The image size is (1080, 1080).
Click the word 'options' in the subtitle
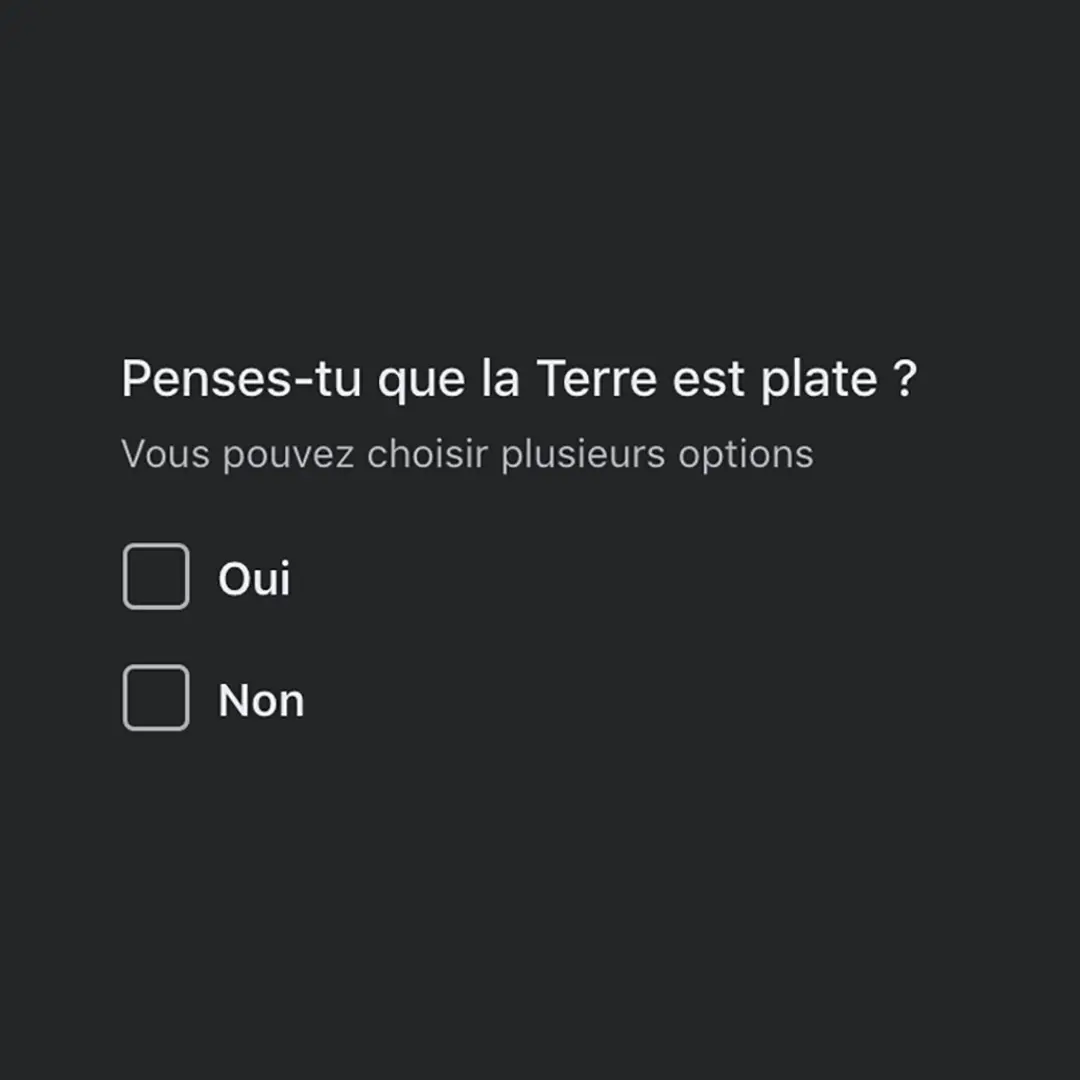click(x=745, y=456)
